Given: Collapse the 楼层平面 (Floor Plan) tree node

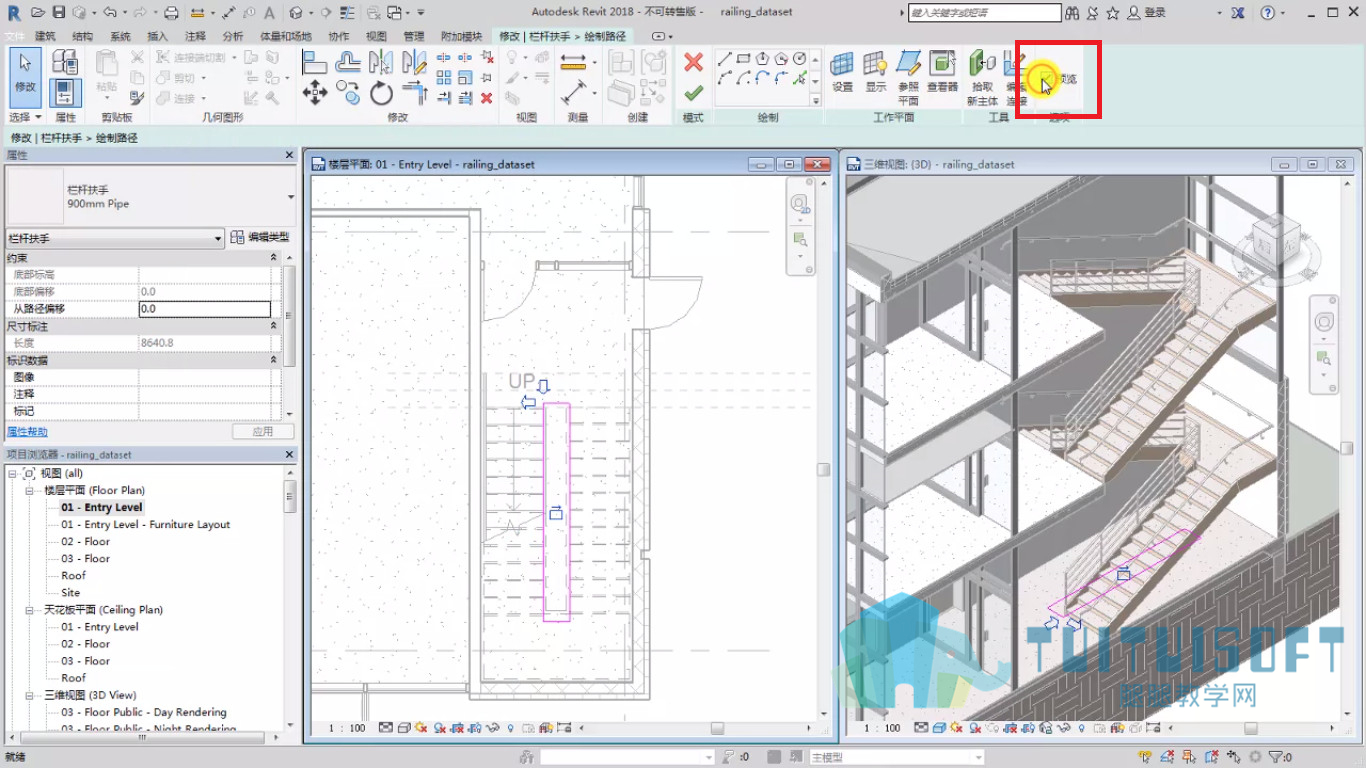Looking at the screenshot, I should (x=30, y=491).
